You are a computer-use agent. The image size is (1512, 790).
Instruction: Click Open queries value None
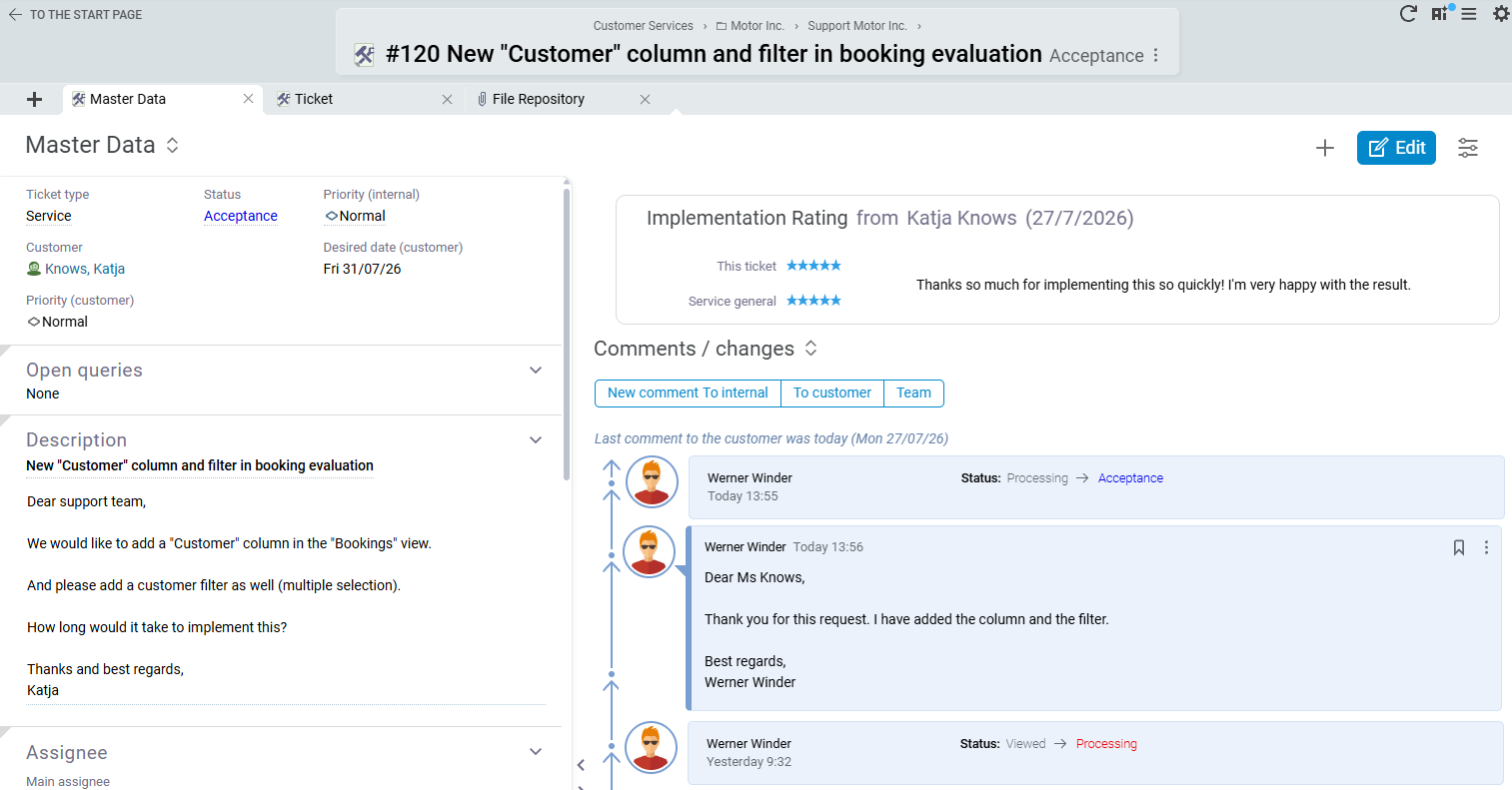tap(43, 394)
